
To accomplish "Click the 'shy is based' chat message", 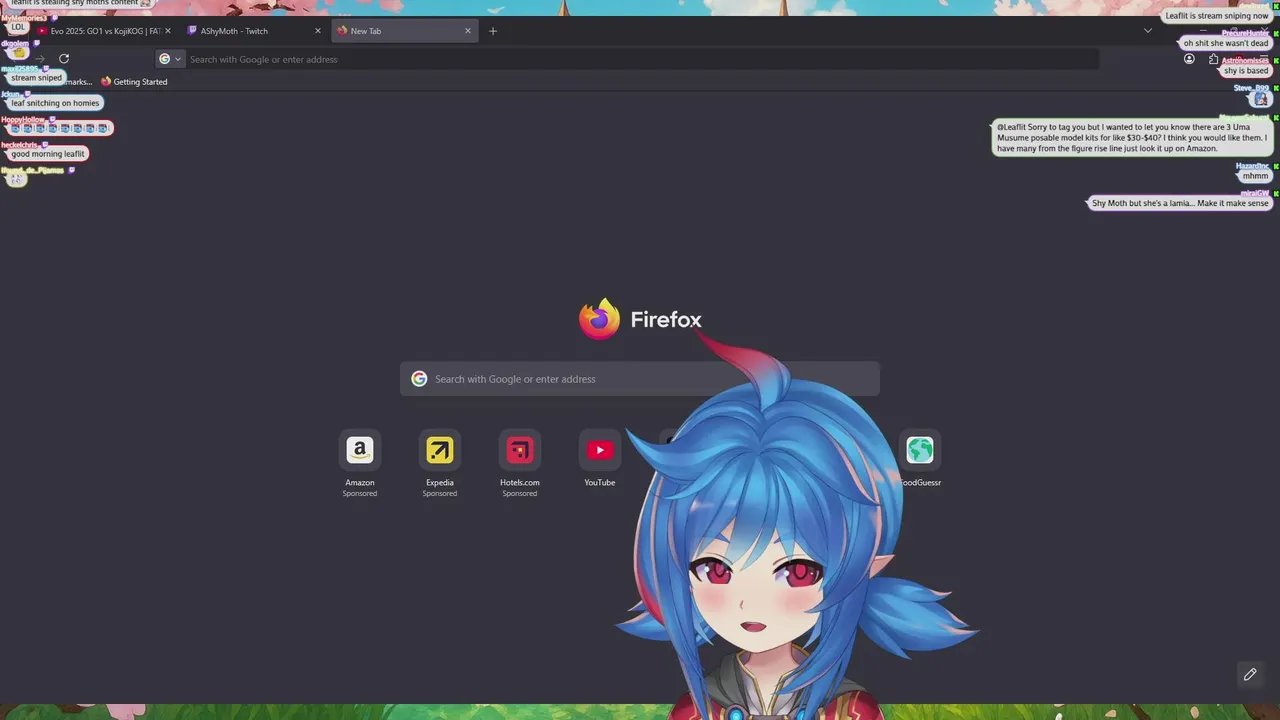I will pyautogui.click(x=1246, y=71).
